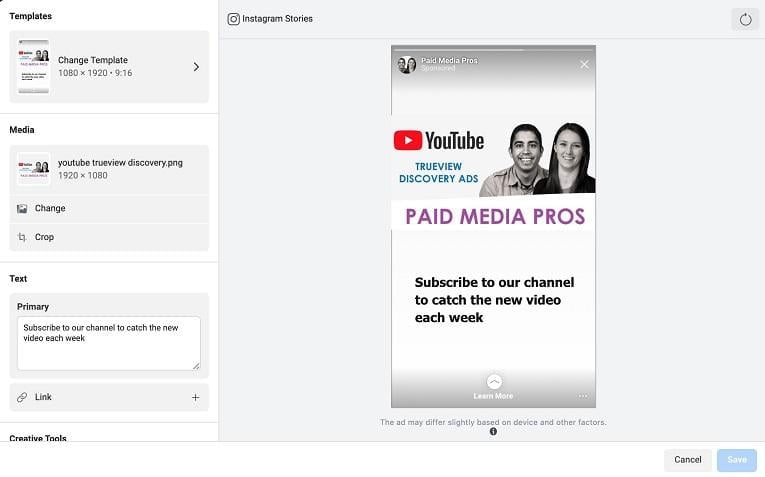Click the youtube trueview discovery.png file name
The image size is (765, 477).
tap(120, 162)
